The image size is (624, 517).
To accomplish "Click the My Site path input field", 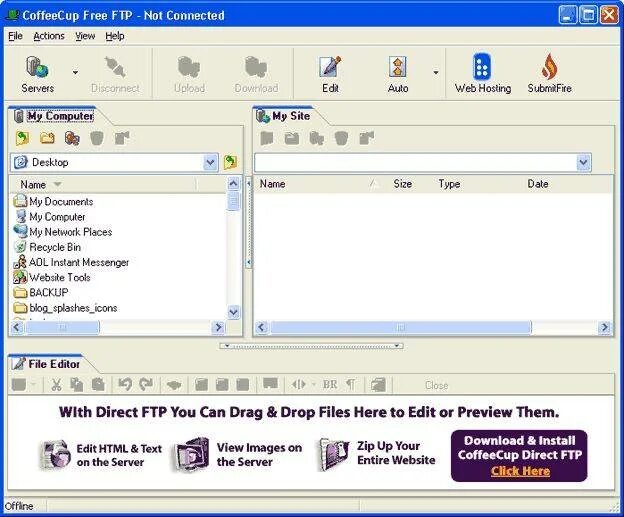I will click(x=415, y=162).
